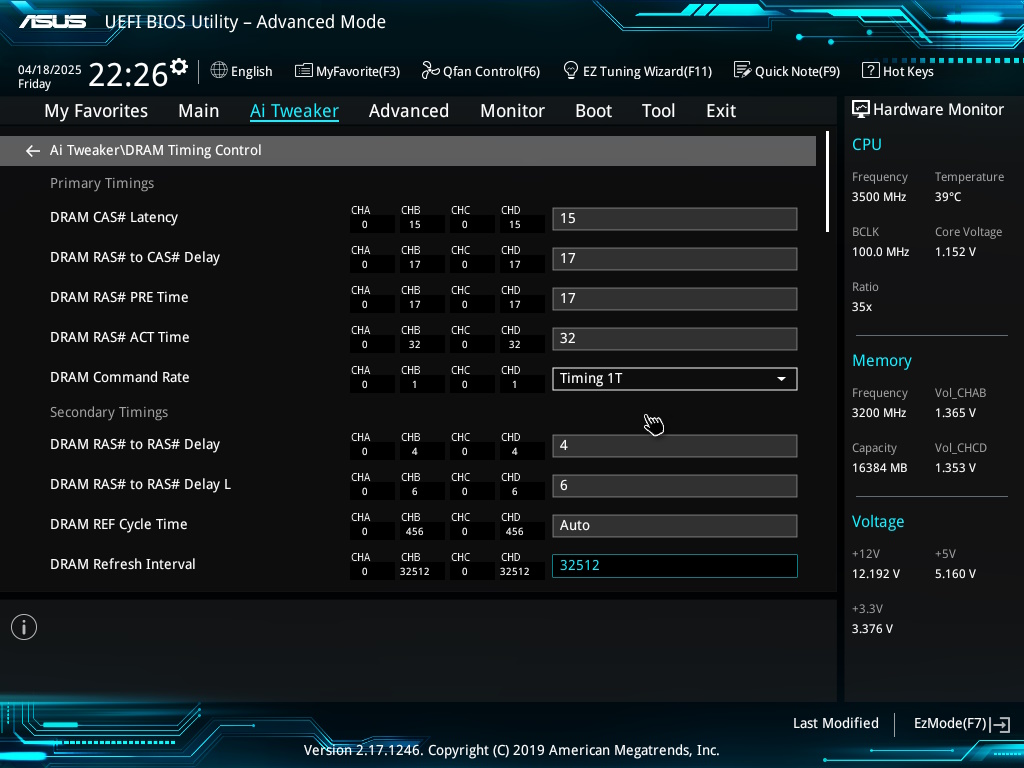
Task: Edit the DRAM RAS# to RAS# Delay L field
Action: tap(675, 486)
